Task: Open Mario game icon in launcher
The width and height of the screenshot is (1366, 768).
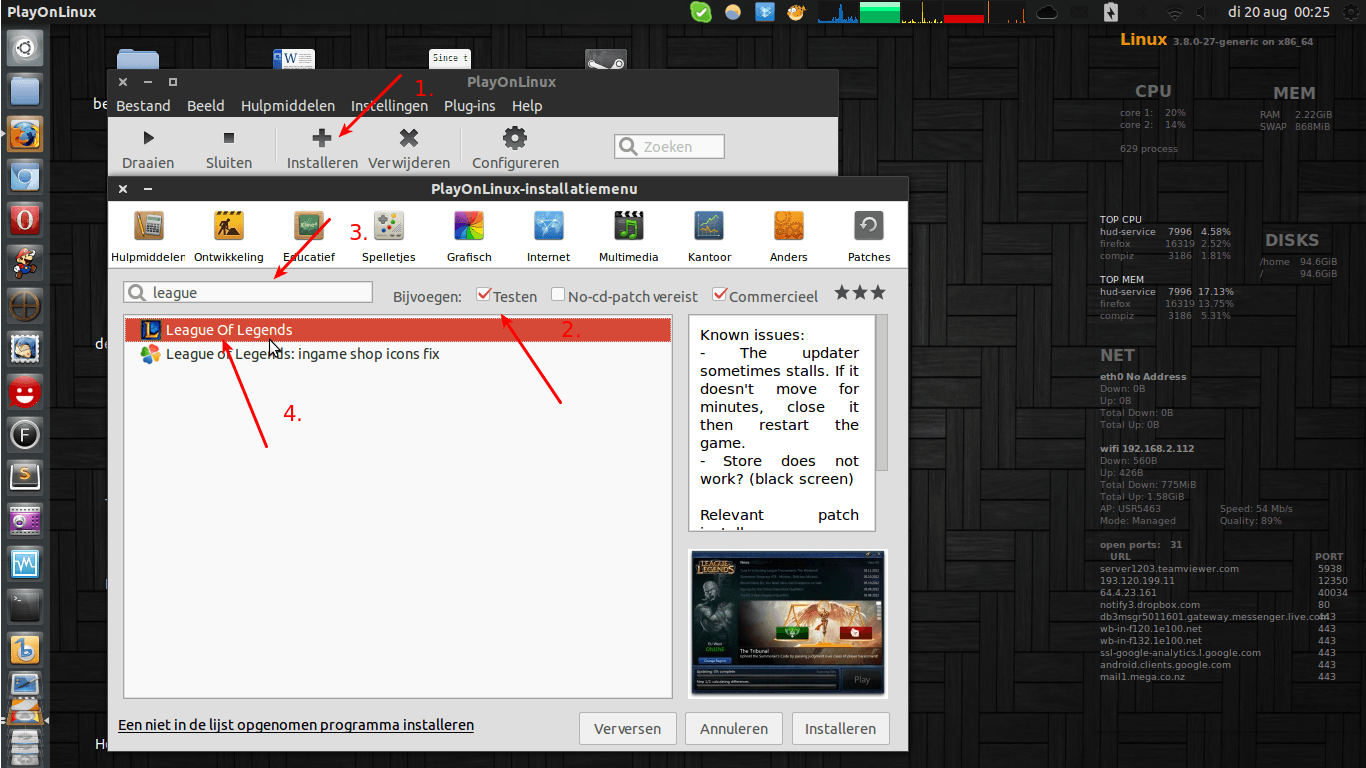Action: [25, 263]
